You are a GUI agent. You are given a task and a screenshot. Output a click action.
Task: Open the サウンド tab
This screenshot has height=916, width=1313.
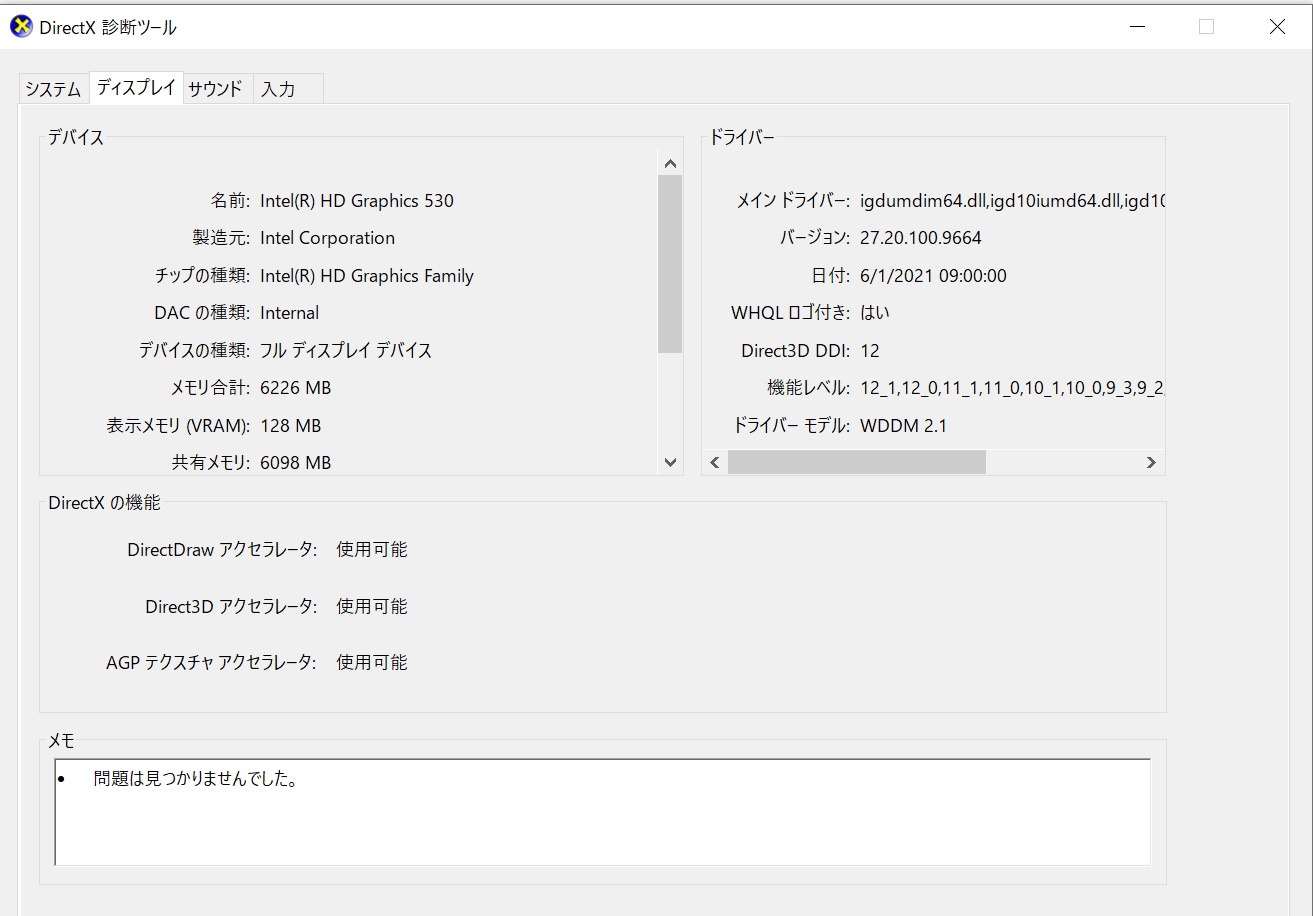pos(214,88)
